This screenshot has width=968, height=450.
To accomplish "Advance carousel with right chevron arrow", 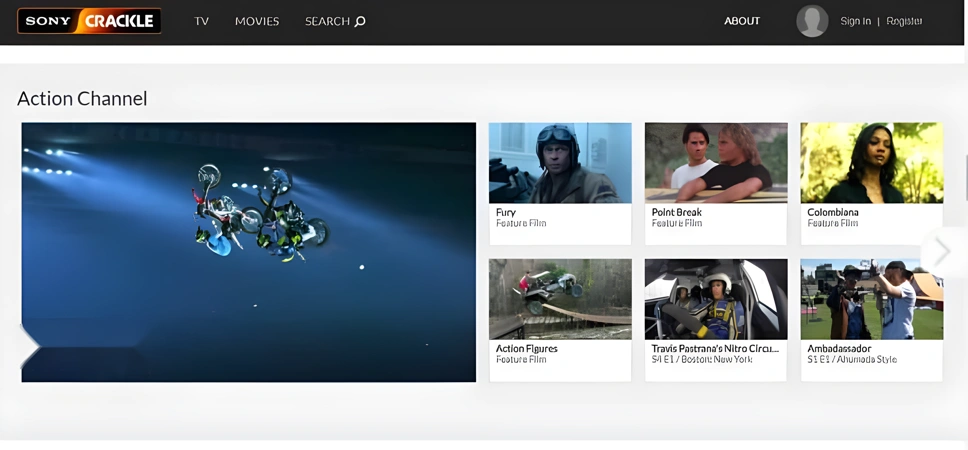I will pos(943,251).
